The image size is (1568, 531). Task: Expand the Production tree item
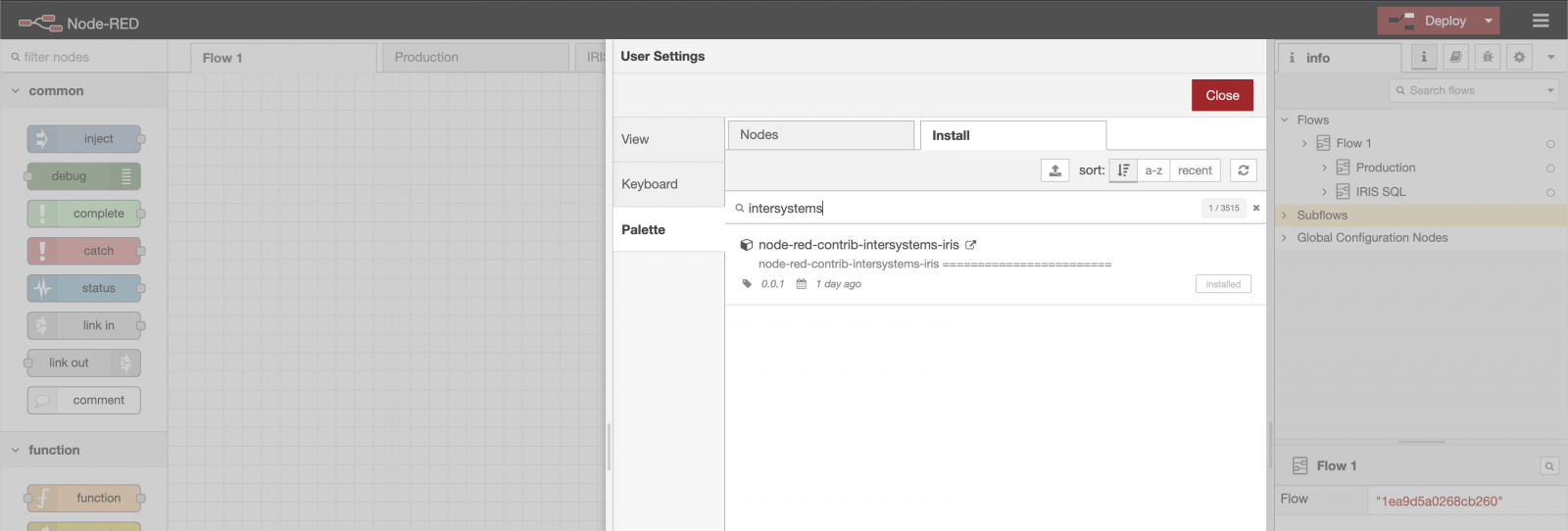pos(1324,168)
